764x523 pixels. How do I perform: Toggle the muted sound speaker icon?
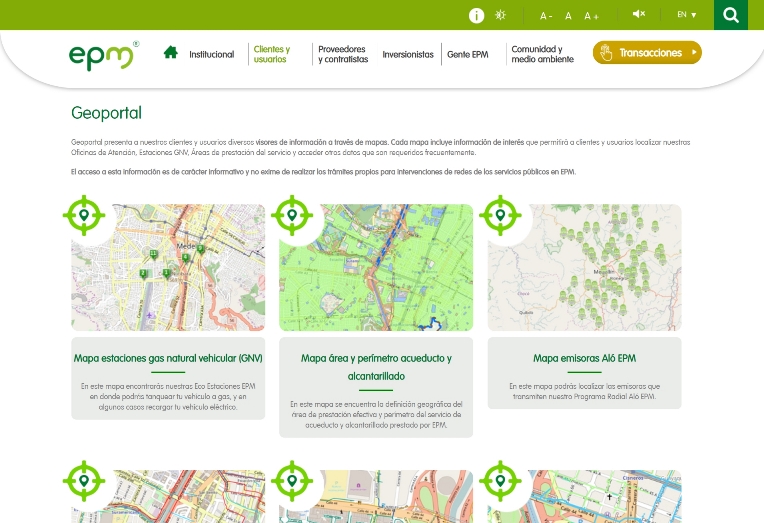[639, 14]
